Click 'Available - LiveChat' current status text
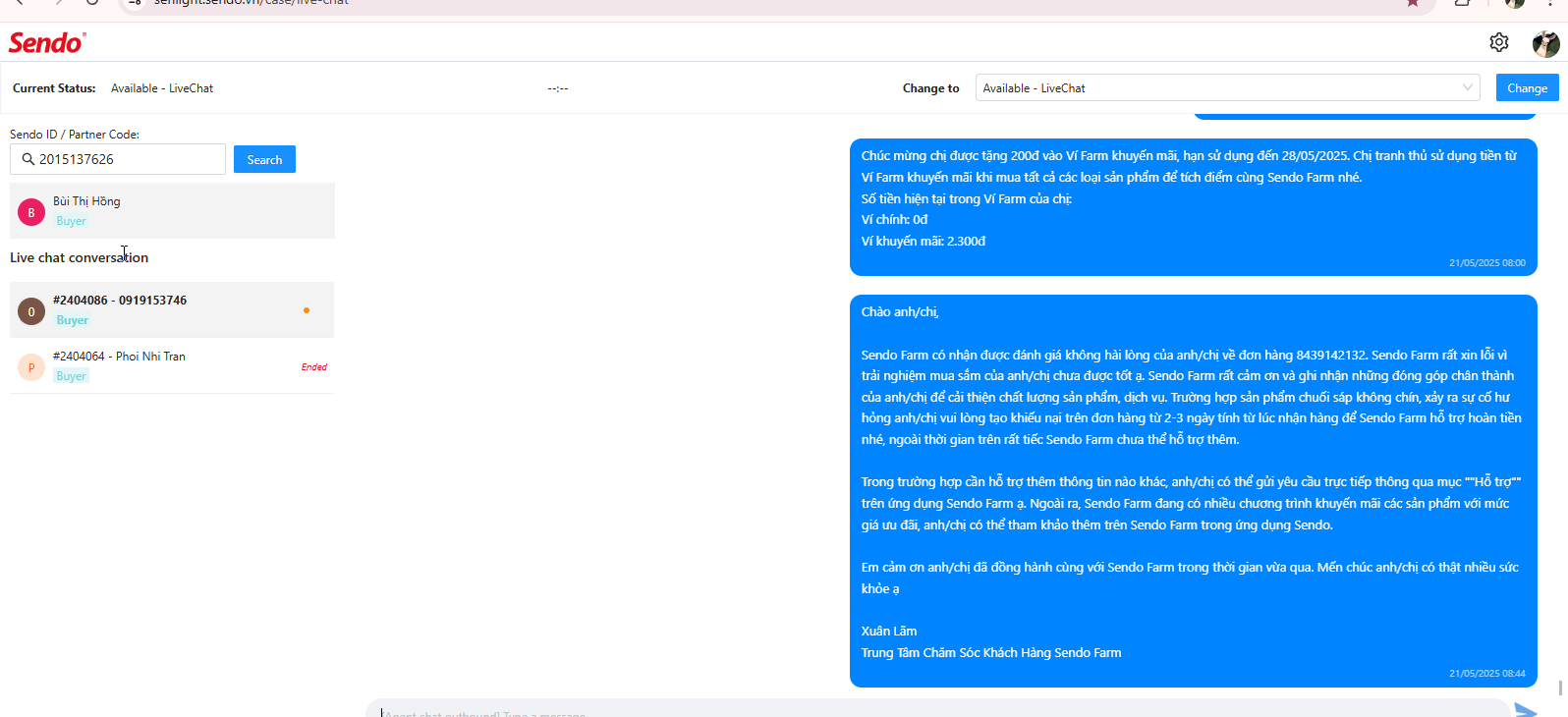The width and height of the screenshot is (1568, 717). pyautogui.click(x=162, y=88)
